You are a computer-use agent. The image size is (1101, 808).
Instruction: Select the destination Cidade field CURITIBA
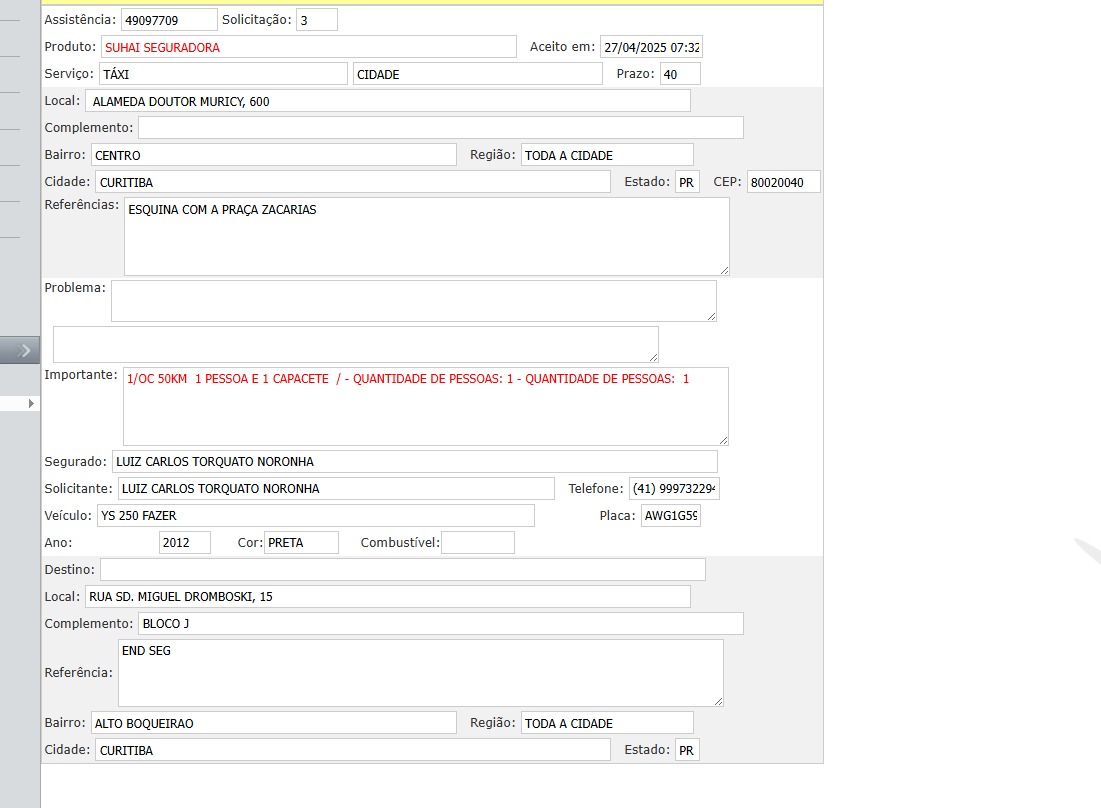pyautogui.click(x=352, y=750)
